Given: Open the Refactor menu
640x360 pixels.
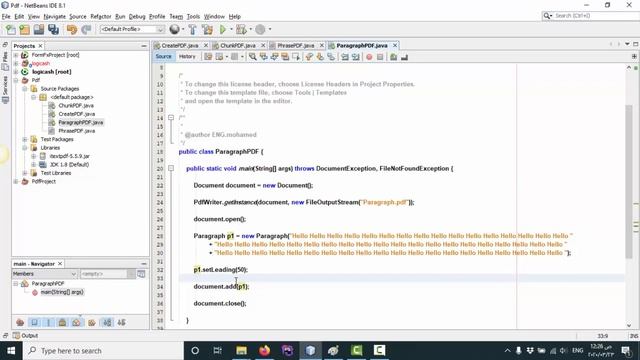Looking at the screenshot, I should point(100,17).
